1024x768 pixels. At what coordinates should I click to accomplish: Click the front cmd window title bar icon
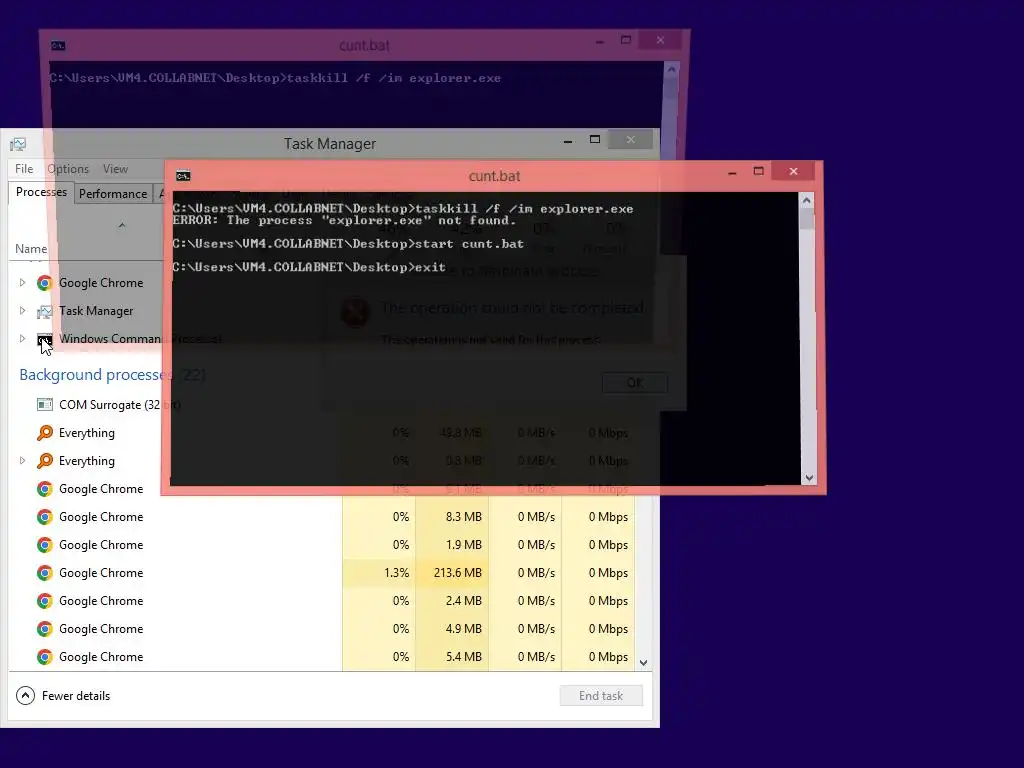coord(184,176)
